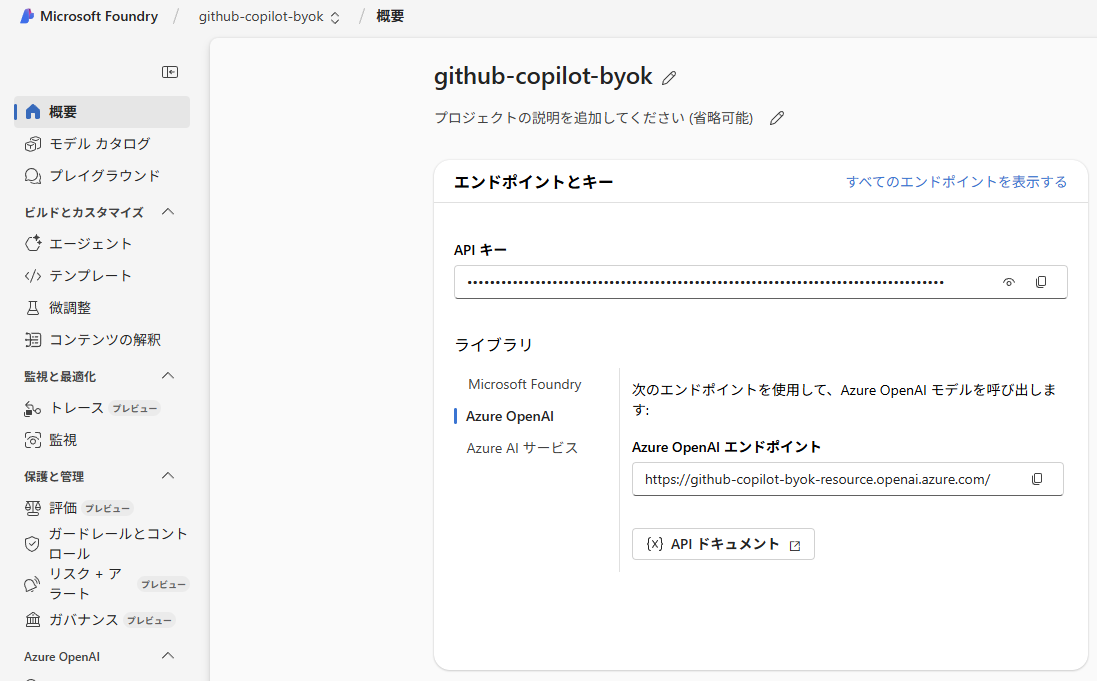1097x681 pixels.
Task: Select the Microsoft Foundry library tab
Action: coord(525,384)
